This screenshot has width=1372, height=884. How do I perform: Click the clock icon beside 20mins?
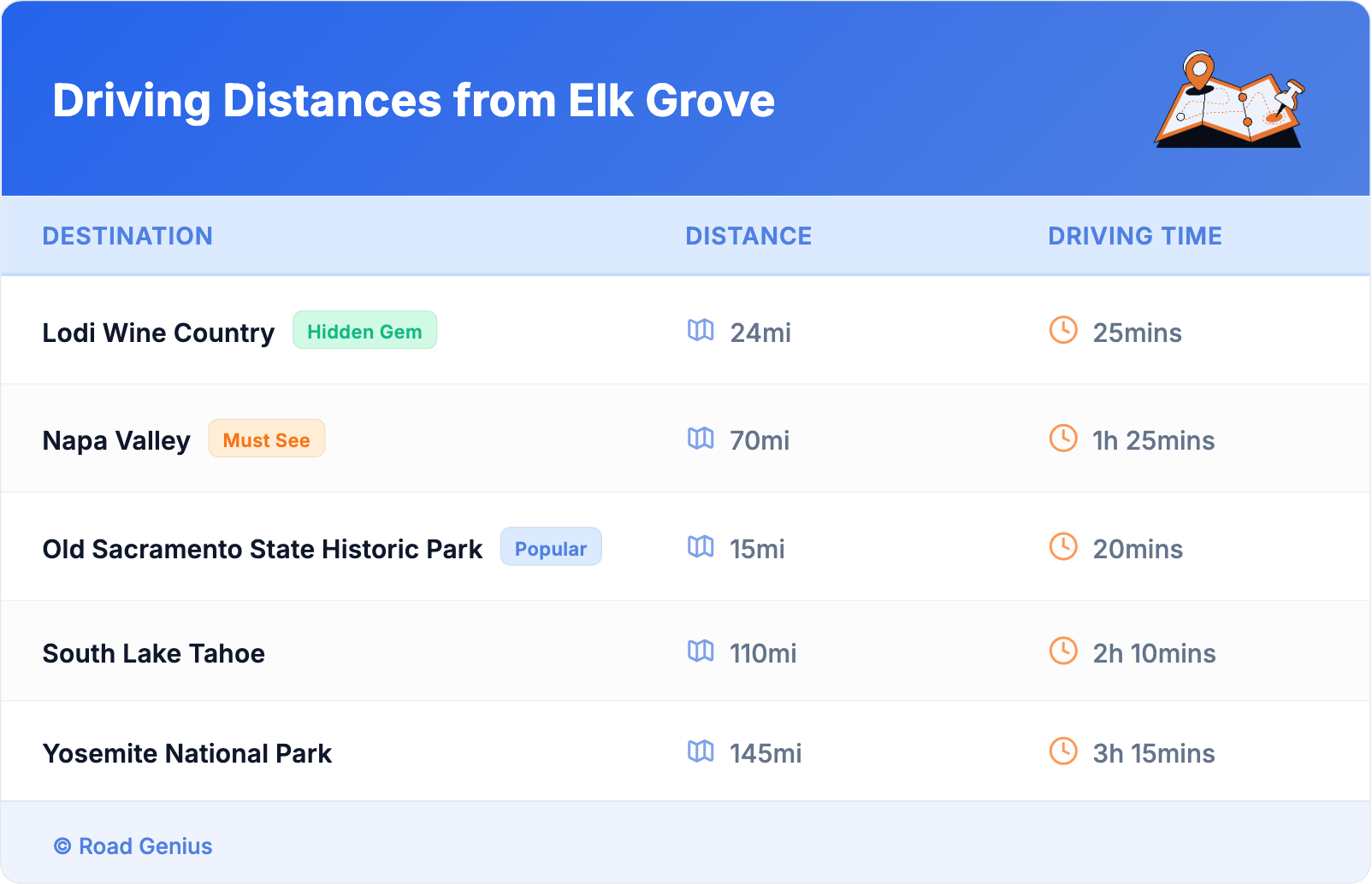tap(1063, 547)
